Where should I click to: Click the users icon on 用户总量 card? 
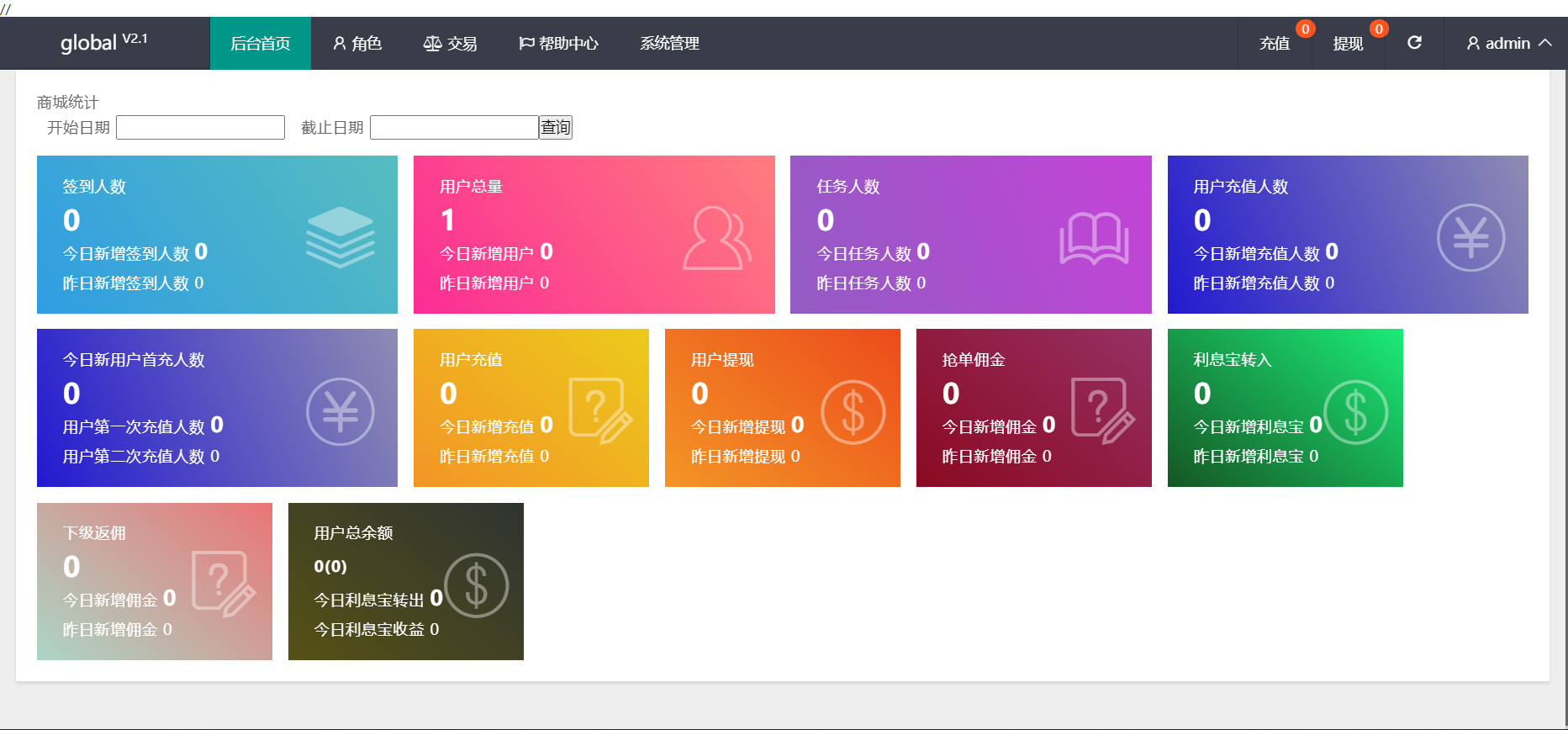click(717, 238)
